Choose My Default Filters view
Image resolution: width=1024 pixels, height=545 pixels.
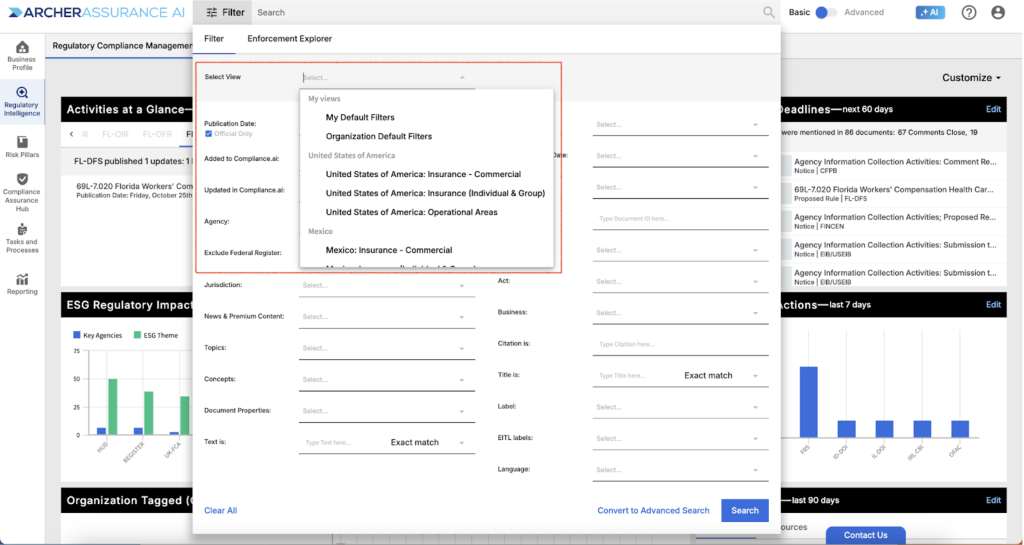click(x=360, y=117)
